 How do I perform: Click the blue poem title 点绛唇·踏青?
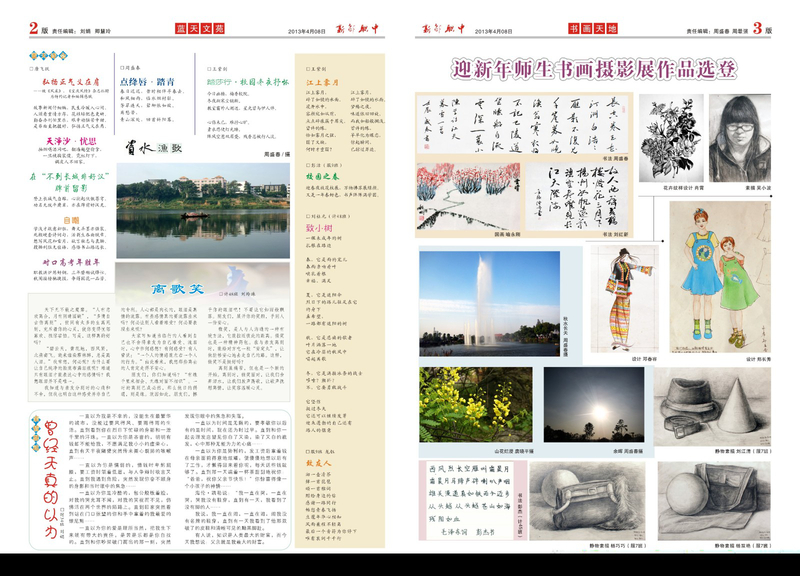click(x=147, y=82)
